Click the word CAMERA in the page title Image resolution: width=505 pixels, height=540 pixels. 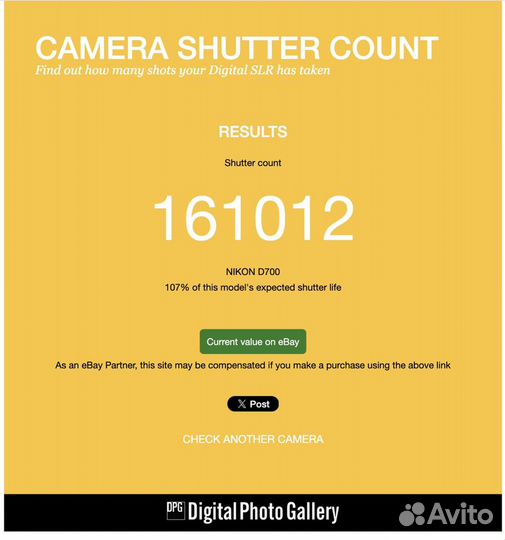(x=102, y=48)
